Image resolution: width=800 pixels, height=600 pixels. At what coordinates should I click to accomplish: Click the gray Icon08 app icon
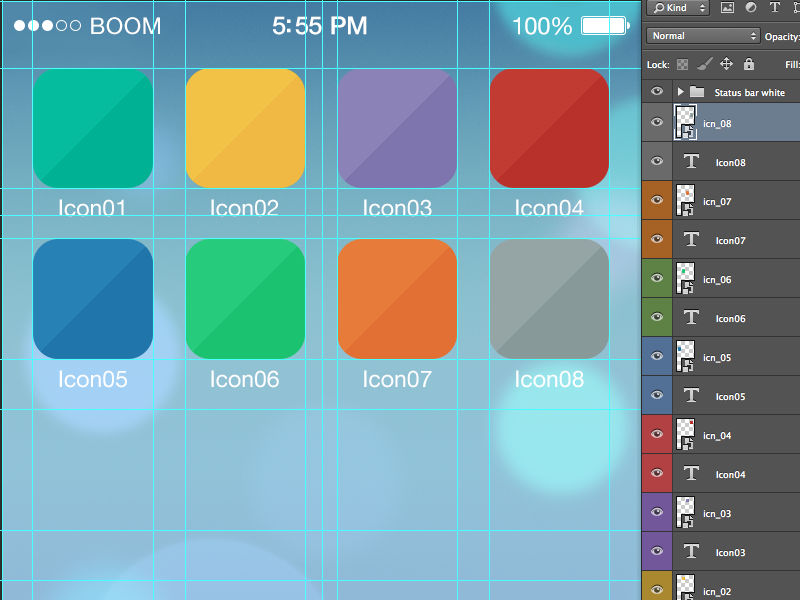(549, 299)
